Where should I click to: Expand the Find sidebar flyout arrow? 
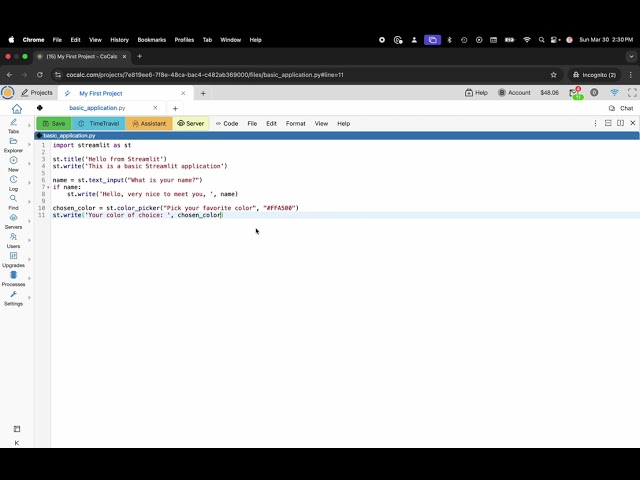coord(29,202)
